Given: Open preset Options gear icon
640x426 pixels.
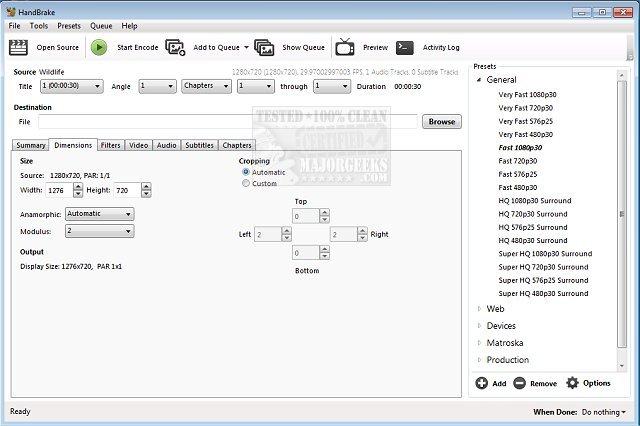Looking at the screenshot, I should click(x=573, y=383).
